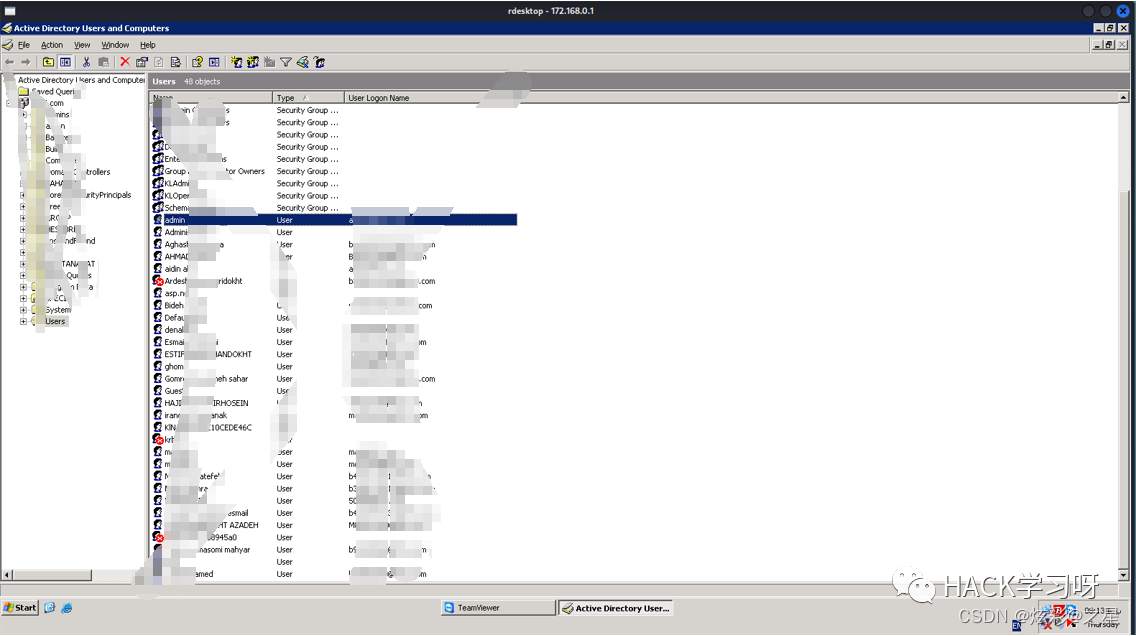Click the Up one level folder icon
Viewport: 1136px width, 636px height.
coord(48,62)
